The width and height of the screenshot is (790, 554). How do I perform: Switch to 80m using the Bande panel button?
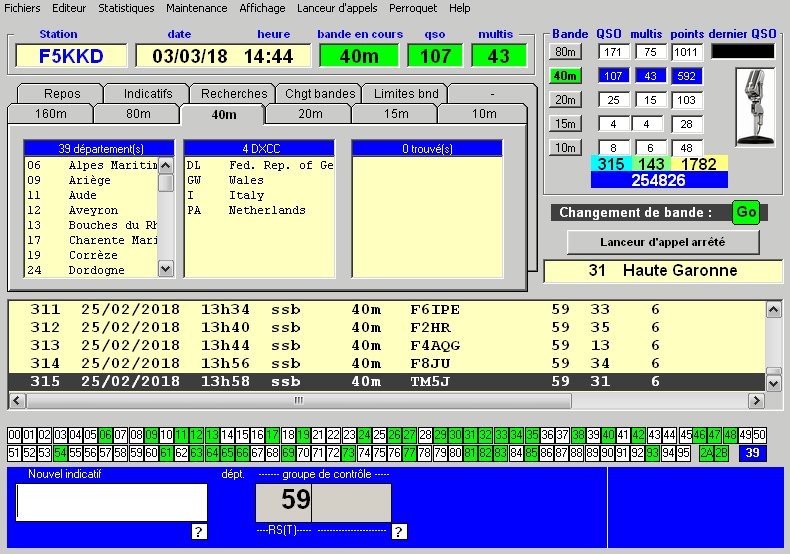pyautogui.click(x=565, y=51)
